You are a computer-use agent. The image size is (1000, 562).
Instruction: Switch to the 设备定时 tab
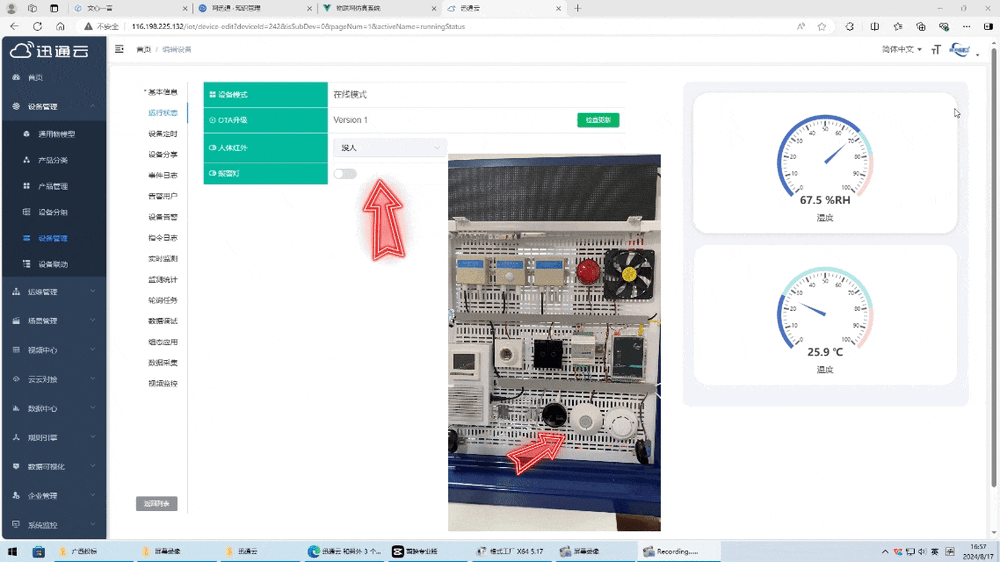click(x=162, y=134)
